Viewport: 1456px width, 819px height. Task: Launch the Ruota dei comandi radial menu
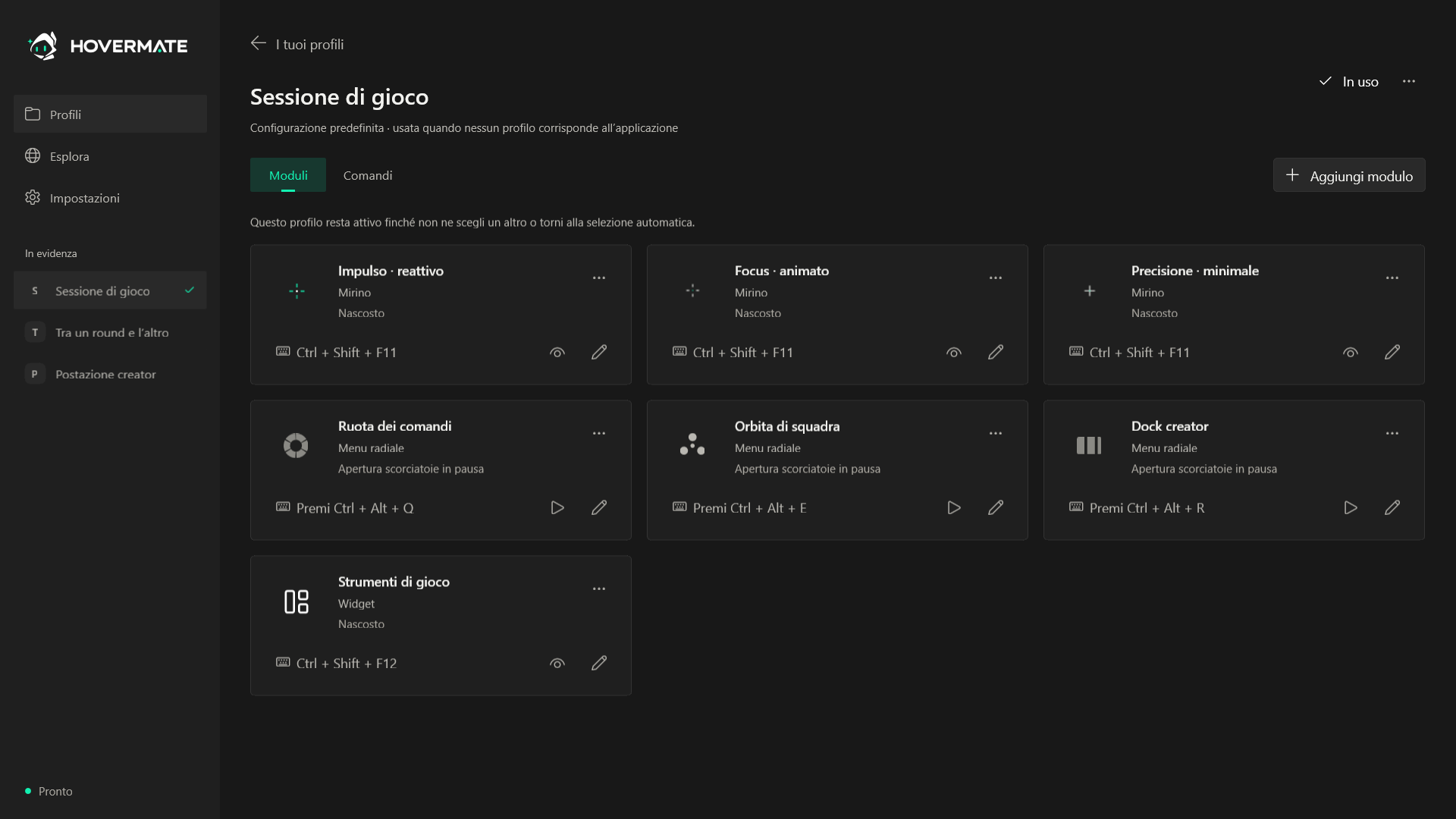coord(557,507)
